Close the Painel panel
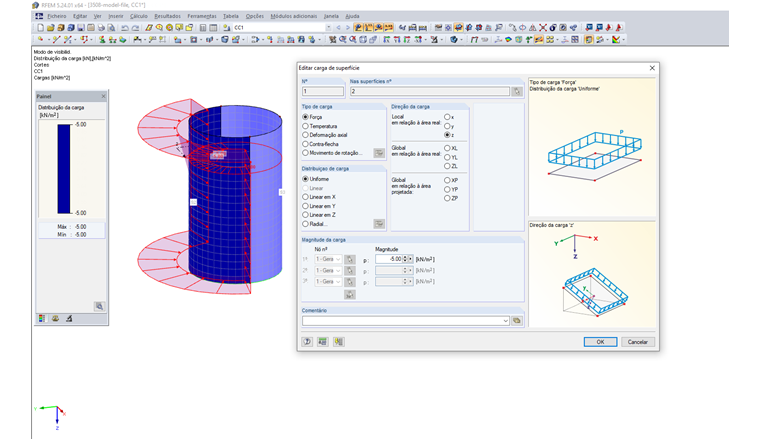 click(103, 96)
